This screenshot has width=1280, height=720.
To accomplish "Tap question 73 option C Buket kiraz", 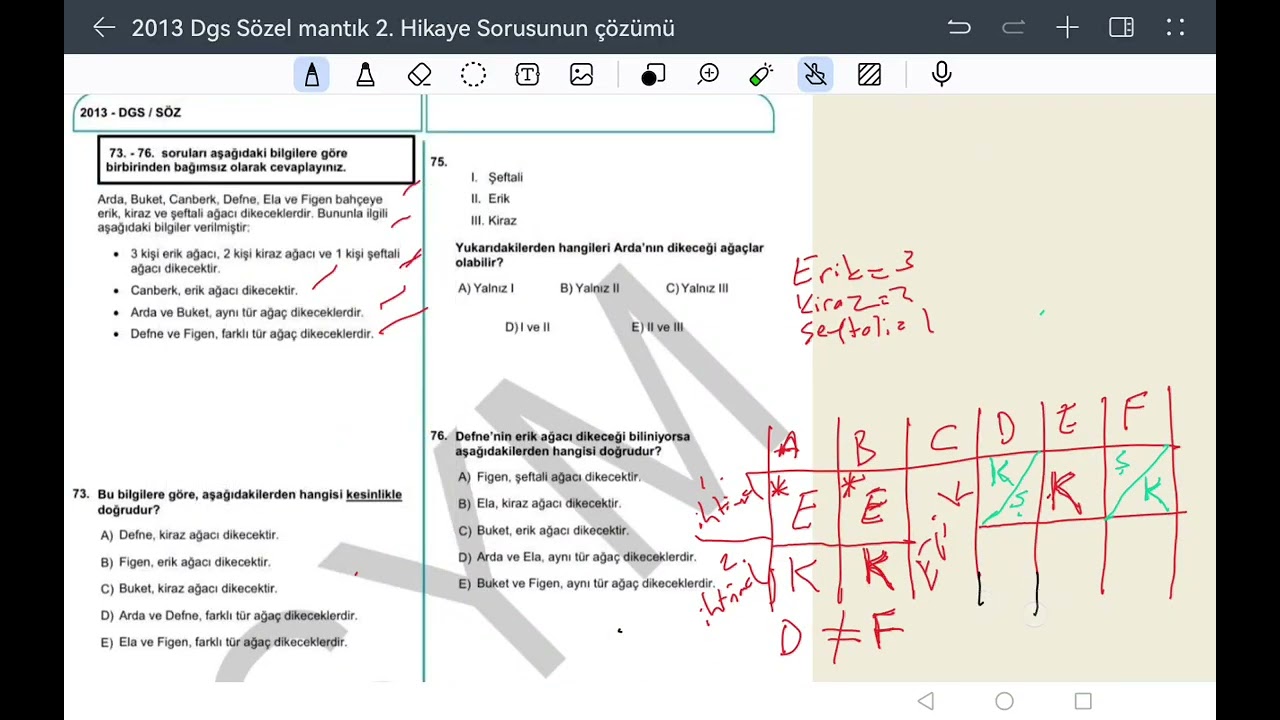I will point(188,589).
